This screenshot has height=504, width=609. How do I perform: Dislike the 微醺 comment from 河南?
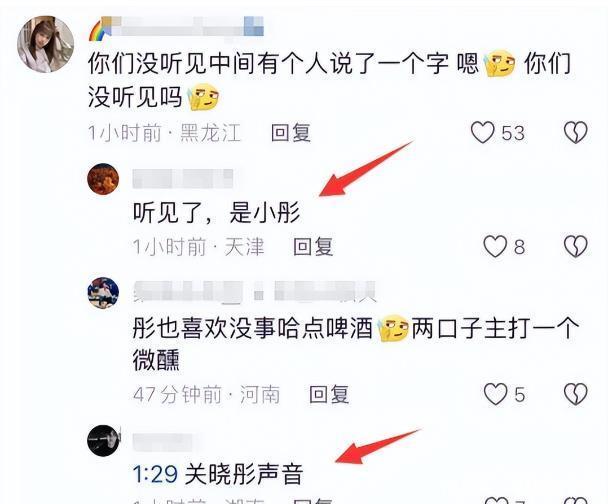click(x=576, y=394)
